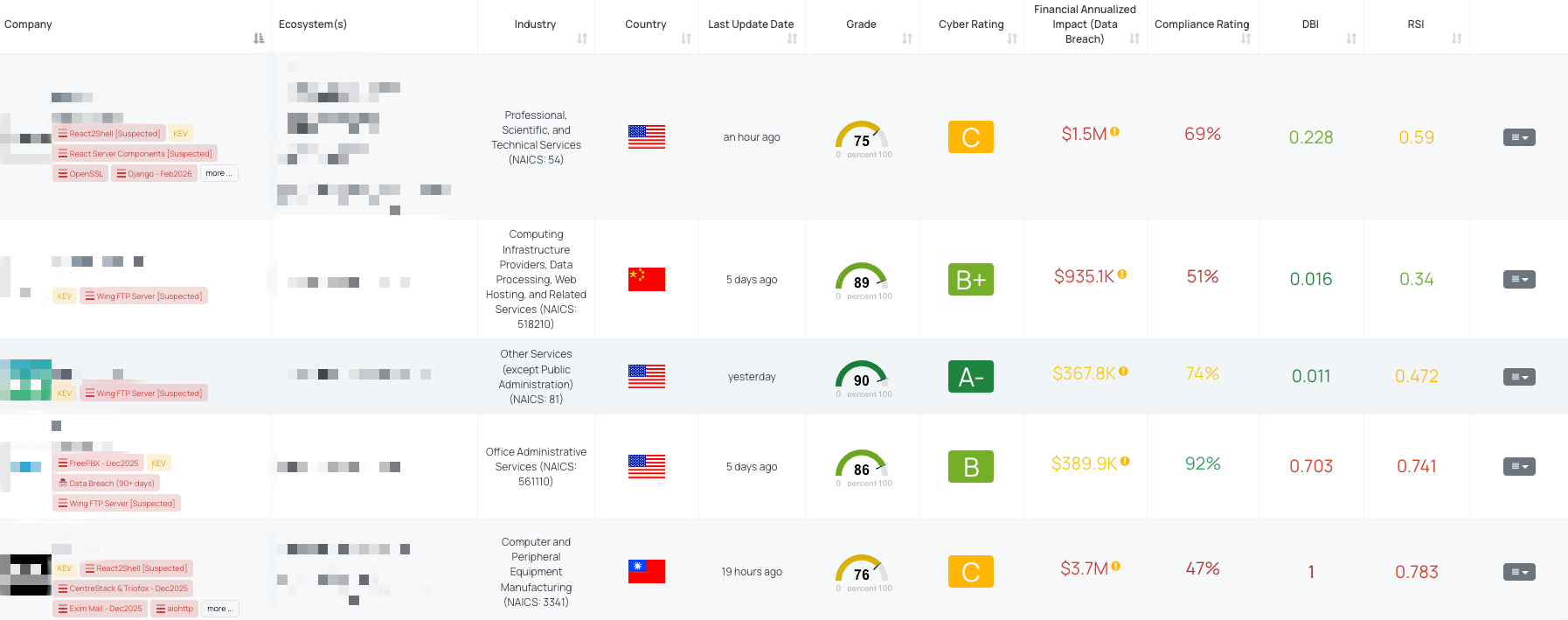Sort by RSI column arrows
1568x620 pixels.
(x=1456, y=38)
